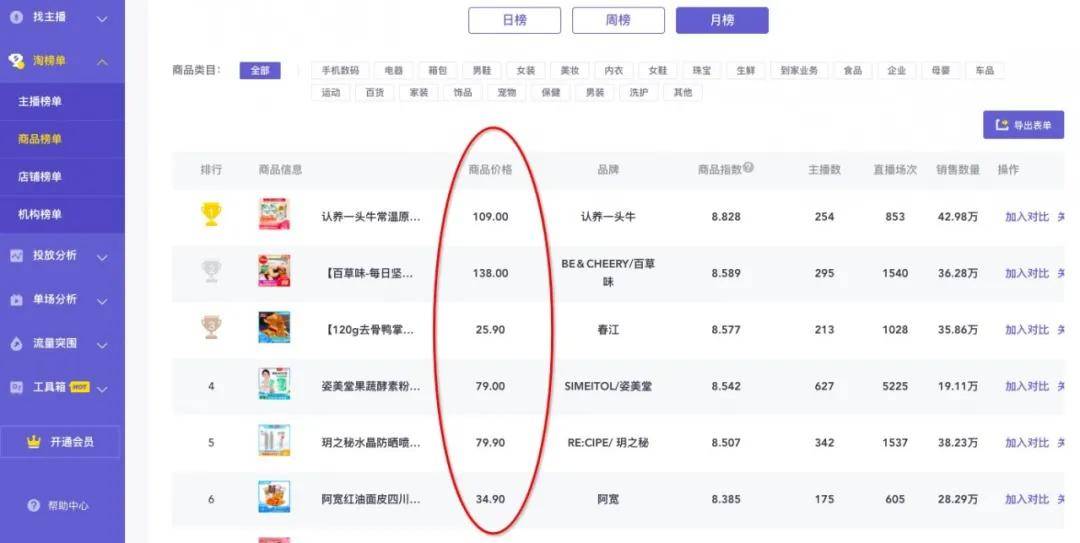Click the 工具箱 toolbox icon
Image resolution: width=1080 pixels, height=543 pixels.
coord(17,387)
